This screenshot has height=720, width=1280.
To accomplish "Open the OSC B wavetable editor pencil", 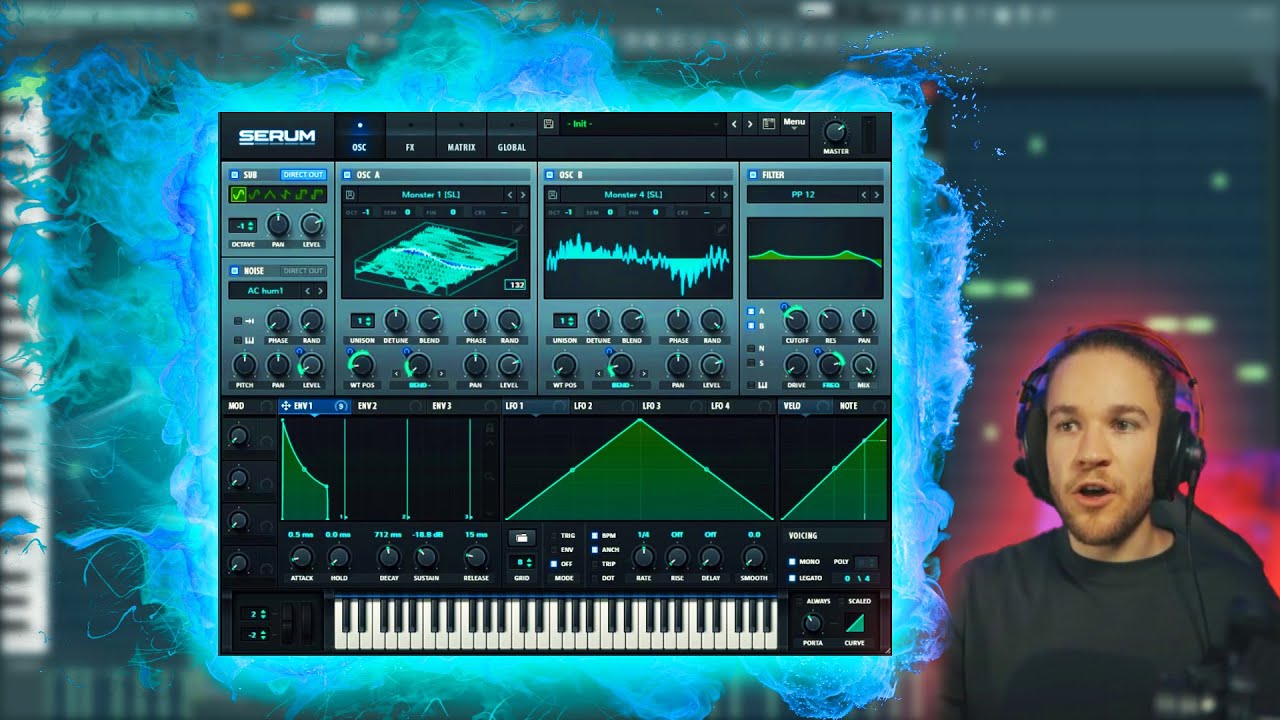I will tap(721, 229).
